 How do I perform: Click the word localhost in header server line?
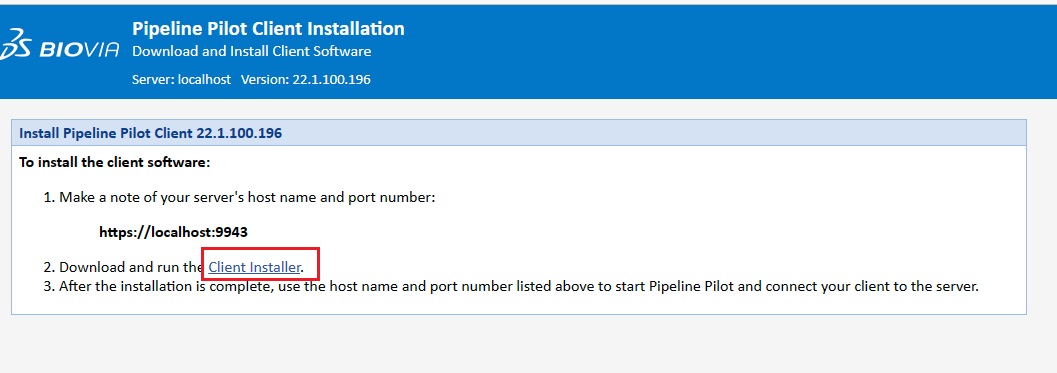coord(204,80)
